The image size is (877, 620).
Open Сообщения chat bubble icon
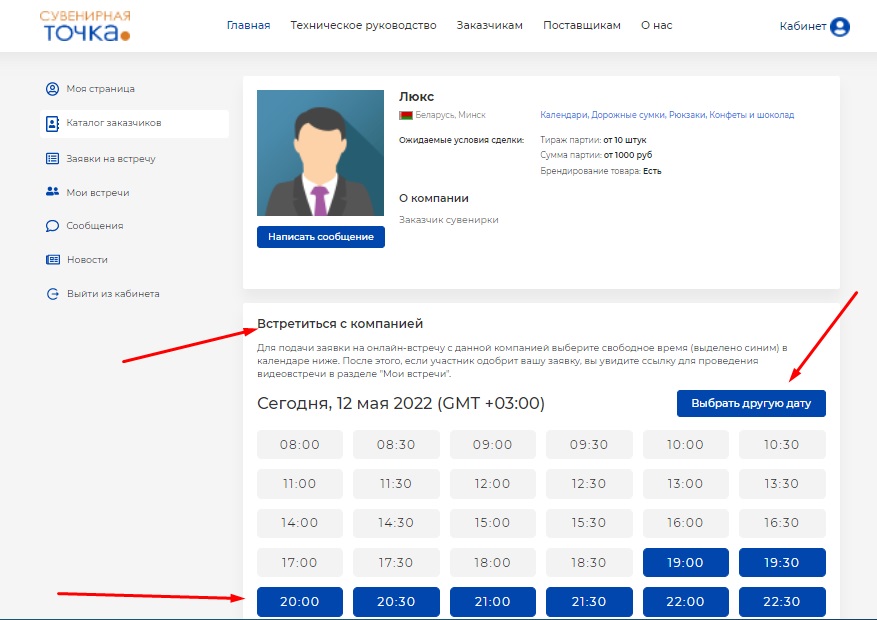[52, 226]
